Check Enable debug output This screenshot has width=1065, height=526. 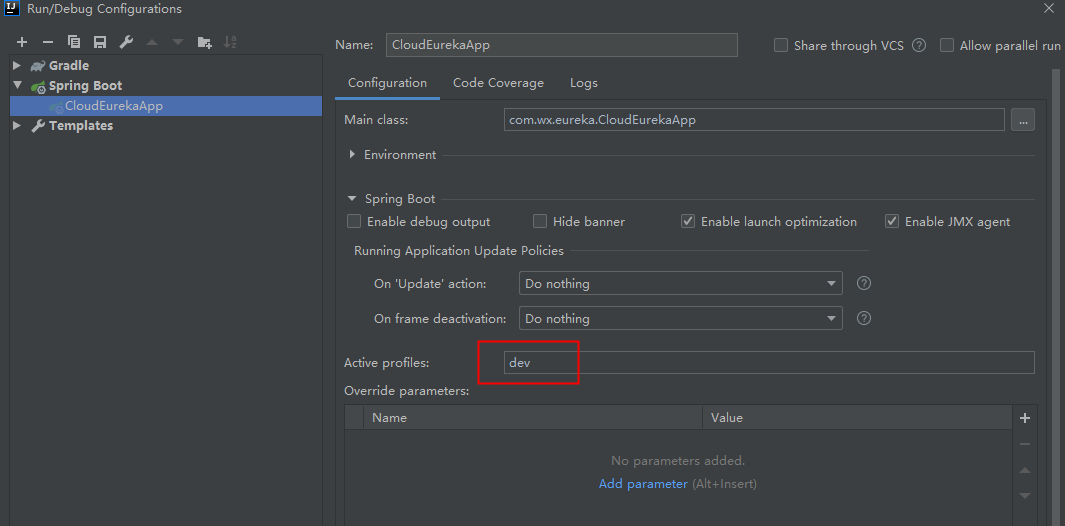(x=354, y=222)
